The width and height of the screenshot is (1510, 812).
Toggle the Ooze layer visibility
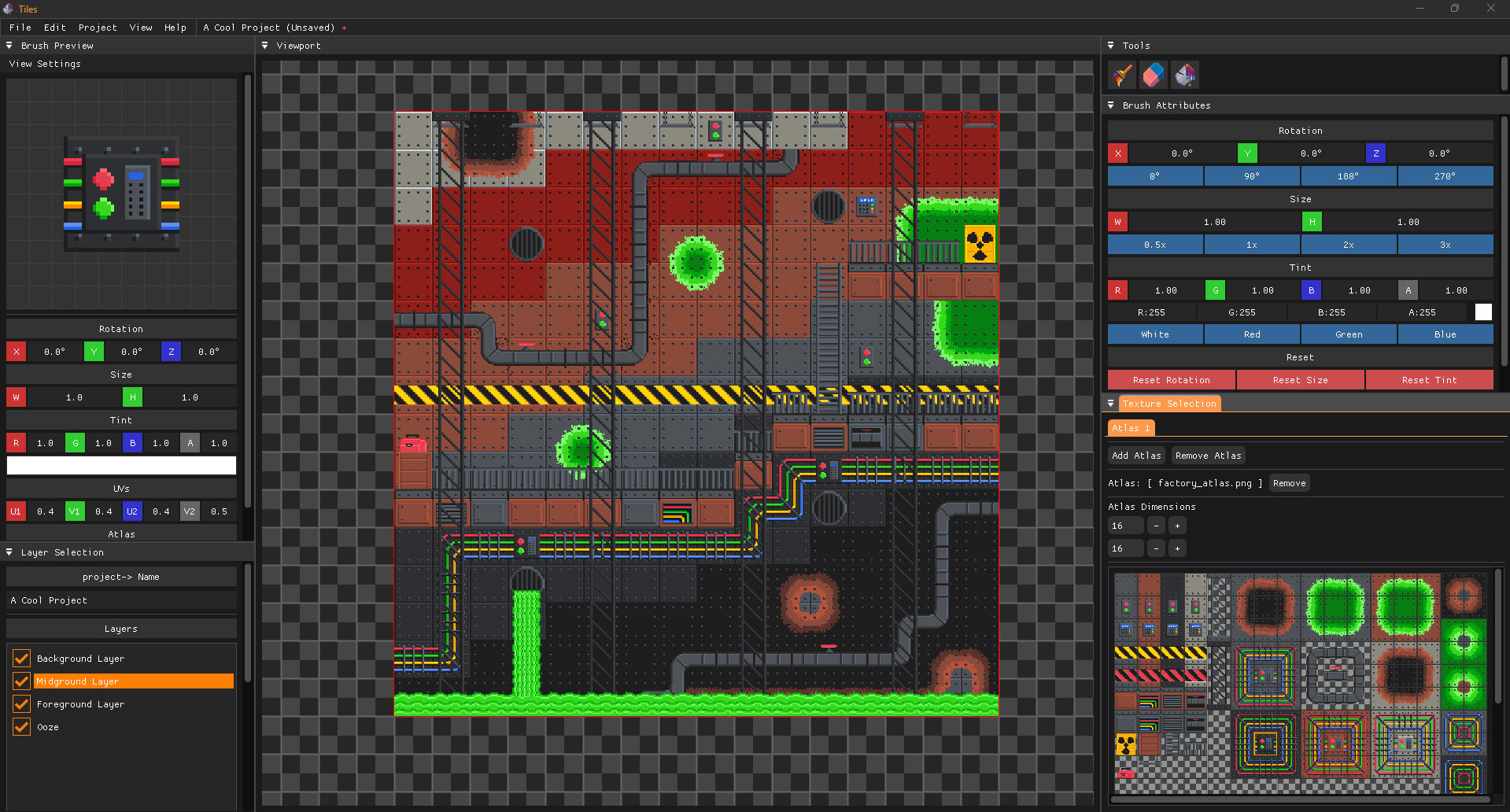21,726
